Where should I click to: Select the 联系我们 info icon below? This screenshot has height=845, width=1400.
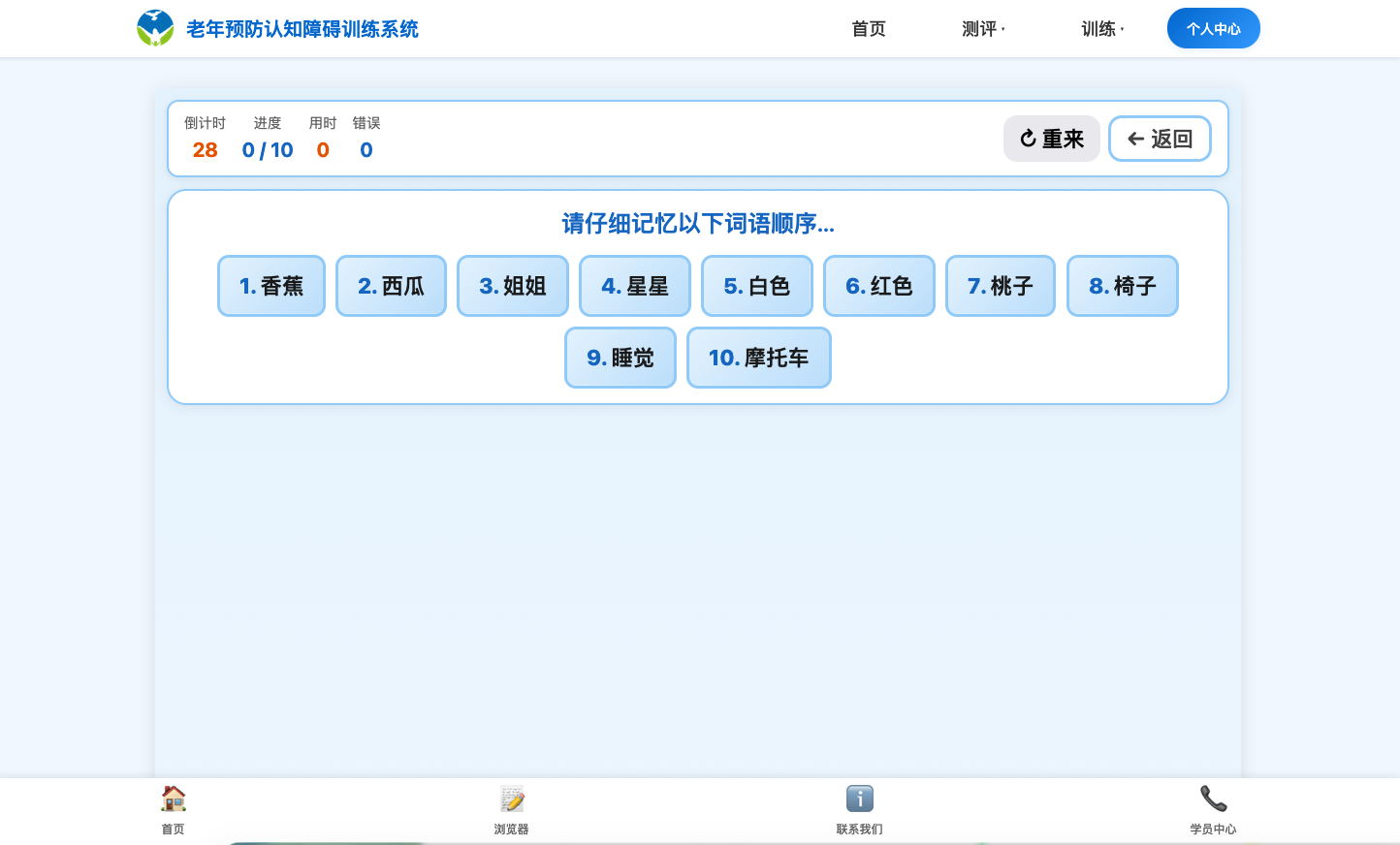pyautogui.click(x=859, y=798)
